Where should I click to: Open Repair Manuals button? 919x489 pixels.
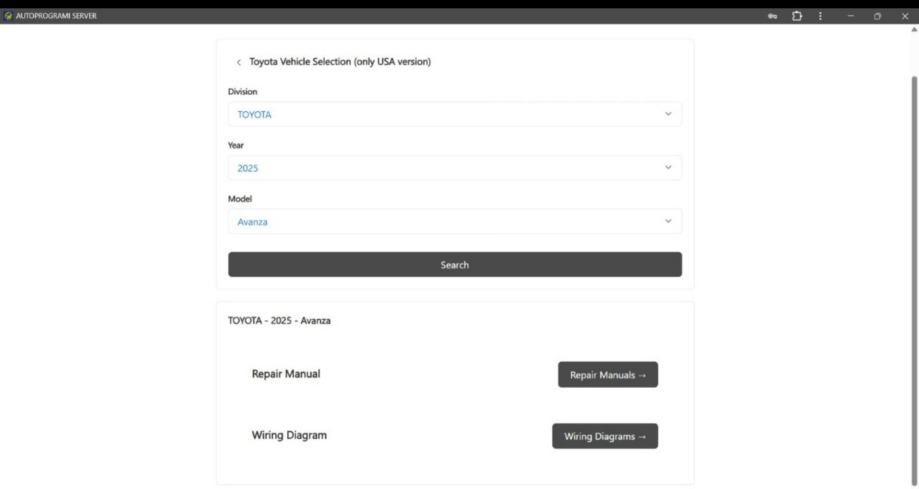(608, 375)
